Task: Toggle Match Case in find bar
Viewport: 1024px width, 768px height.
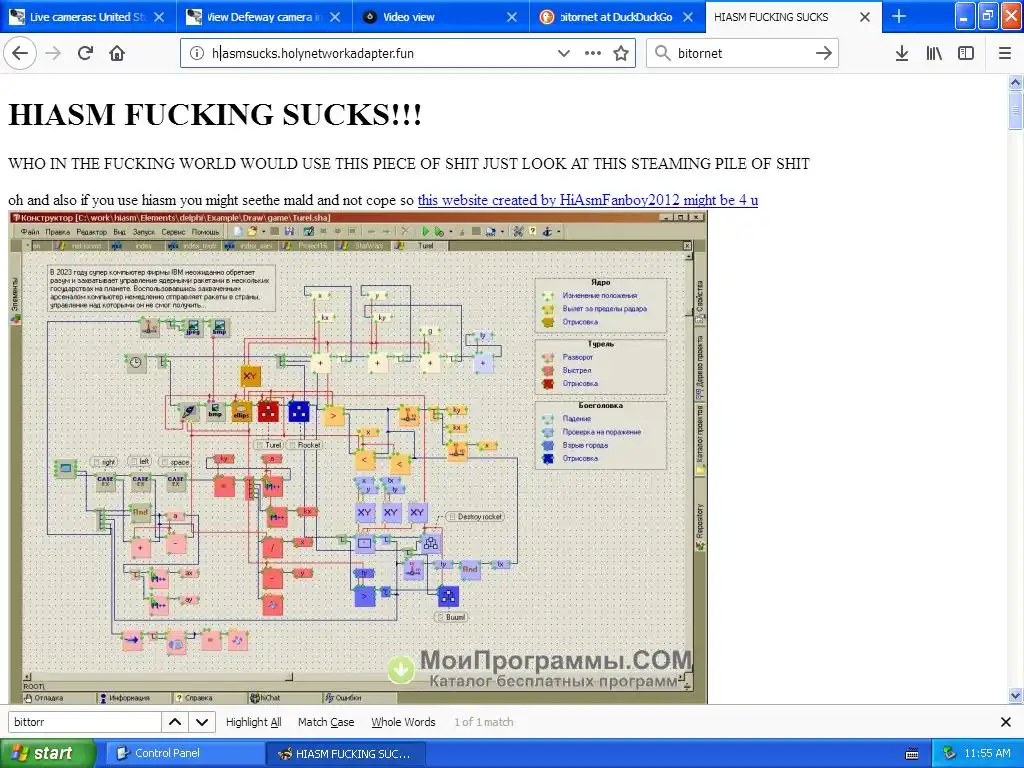Action: (326, 722)
